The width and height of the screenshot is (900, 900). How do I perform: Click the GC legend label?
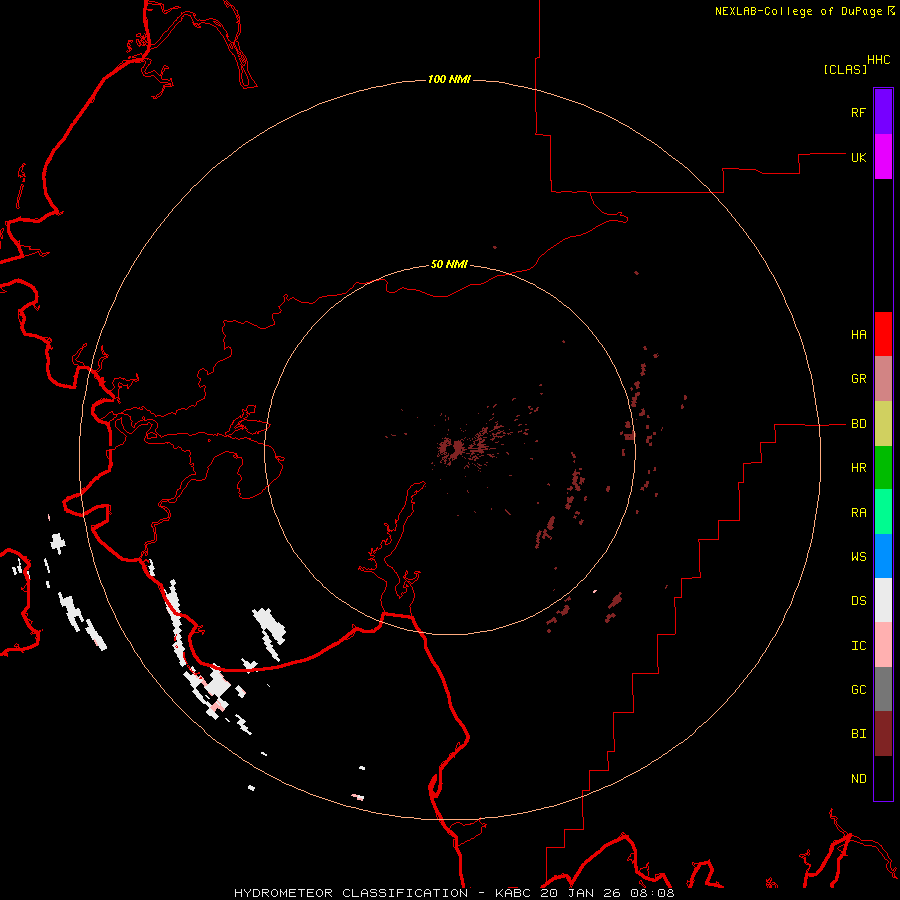click(x=858, y=690)
